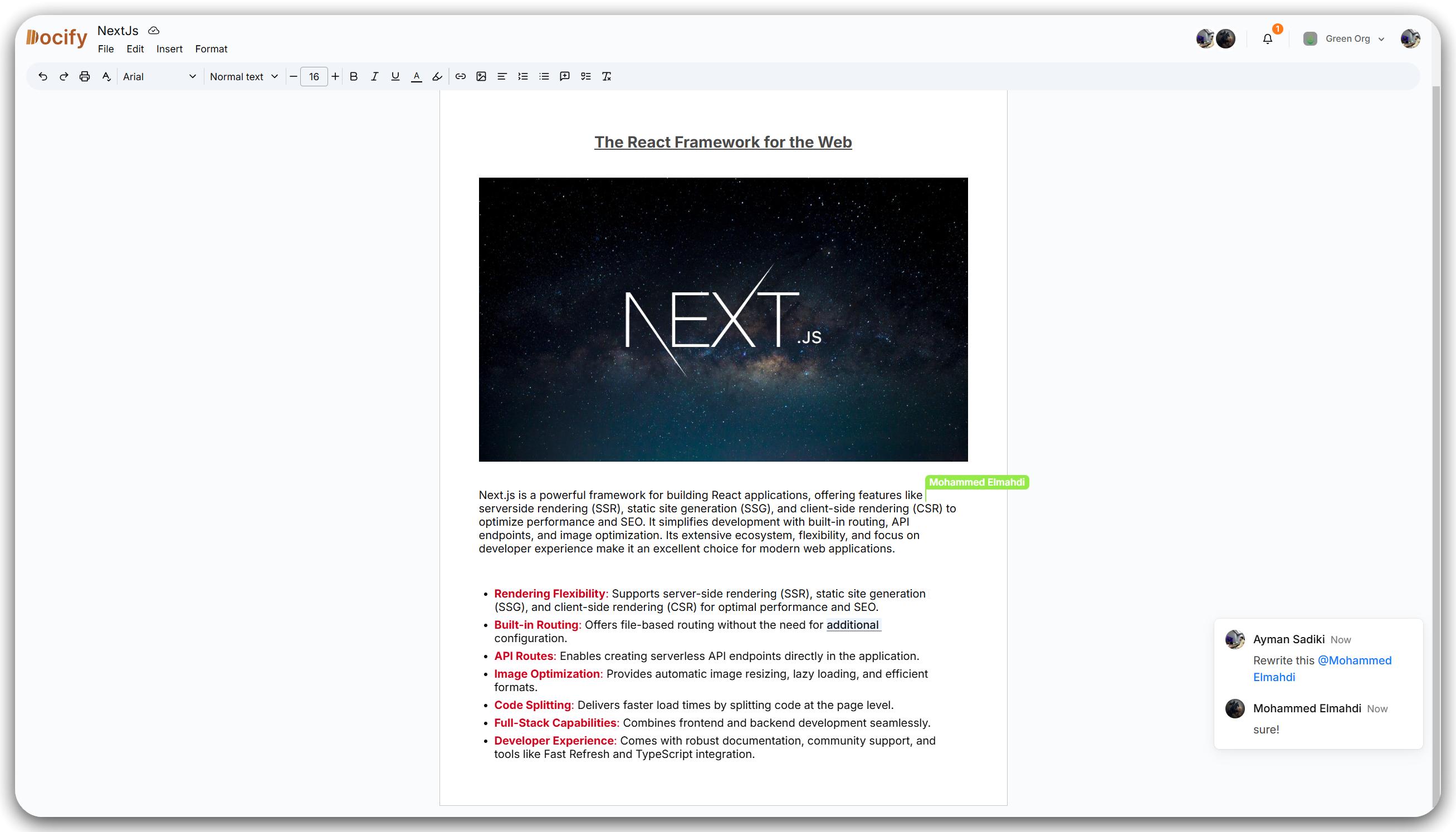Screen dimensions: 1456x832
Task: Open the Format menu
Action: pos(211,49)
